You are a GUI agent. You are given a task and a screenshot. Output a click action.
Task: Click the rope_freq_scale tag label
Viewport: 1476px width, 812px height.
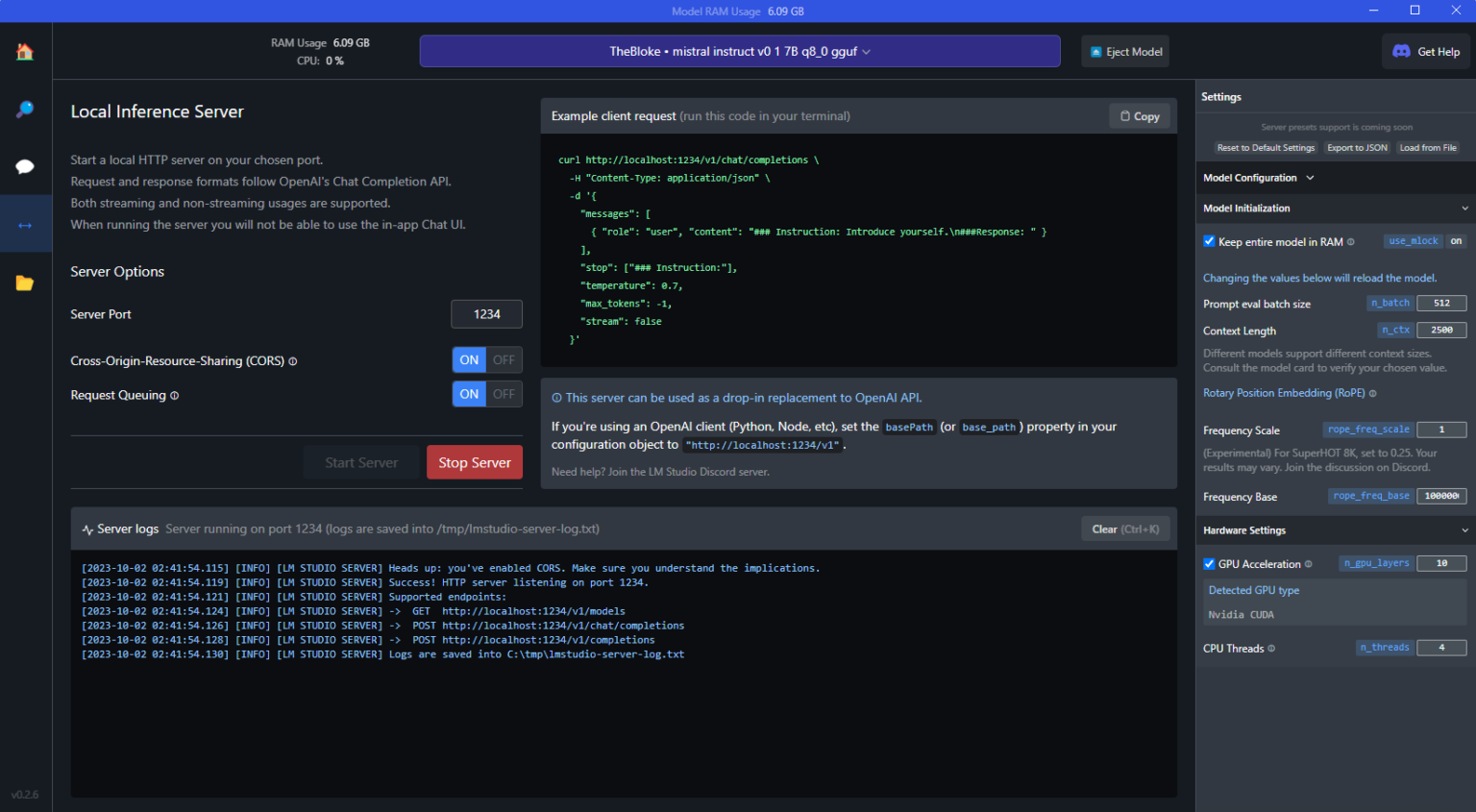1369,430
